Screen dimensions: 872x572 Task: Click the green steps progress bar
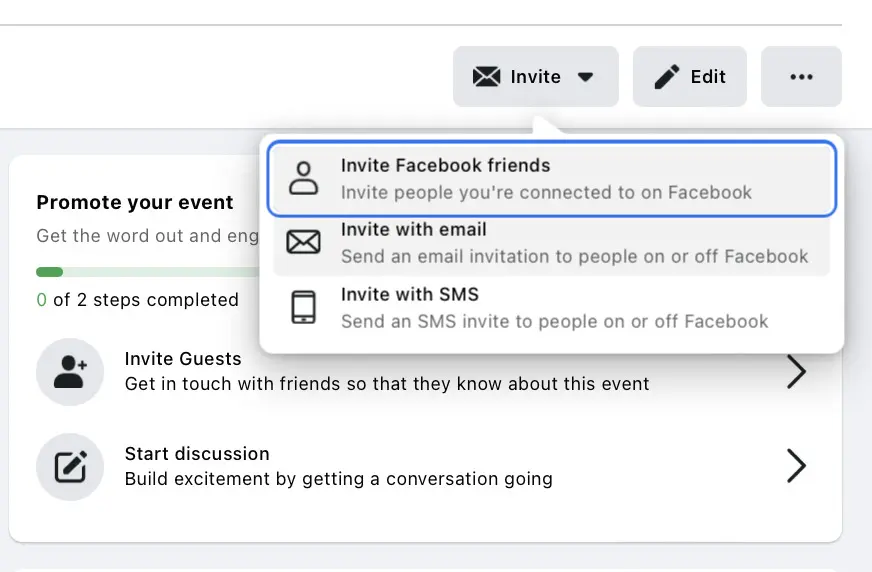(147, 272)
